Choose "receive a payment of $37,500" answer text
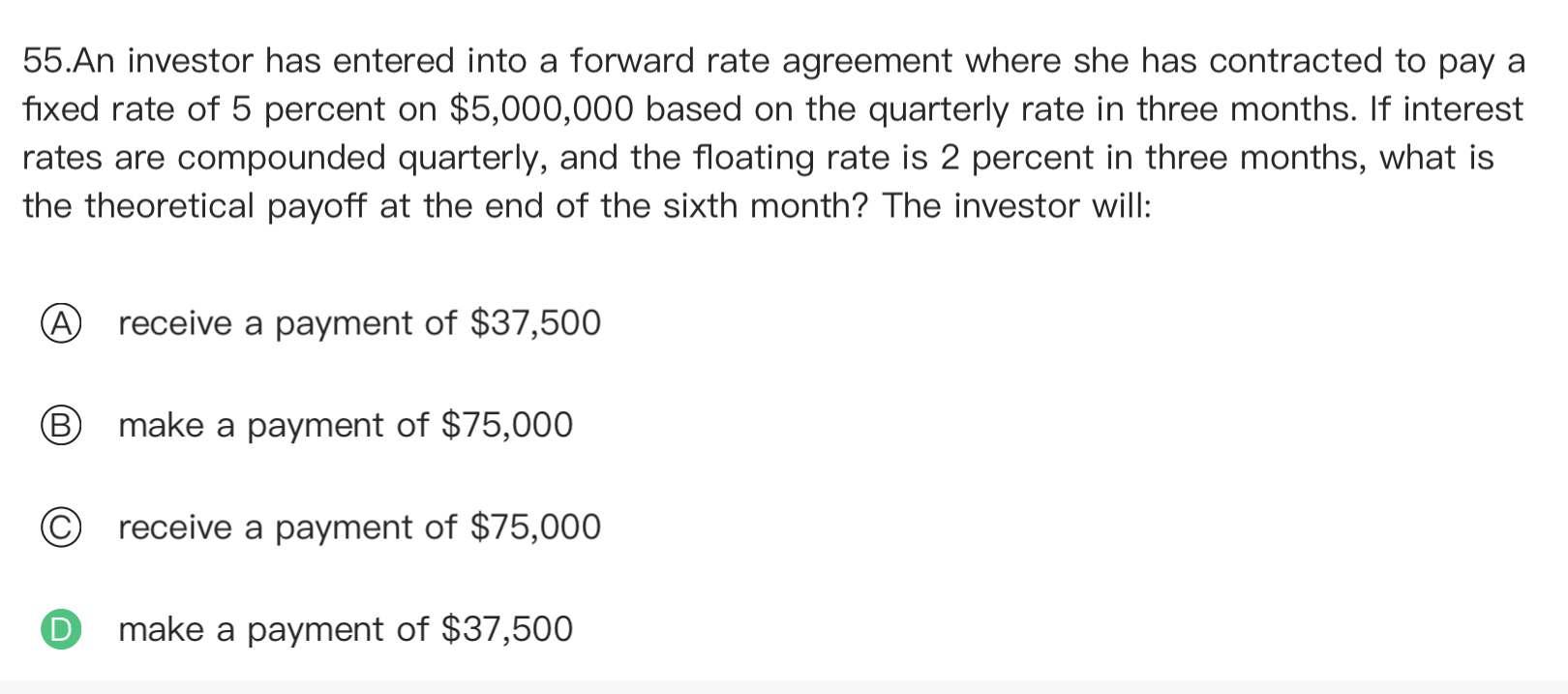This screenshot has width=1568, height=694. pyautogui.click(x=359, y=323)
